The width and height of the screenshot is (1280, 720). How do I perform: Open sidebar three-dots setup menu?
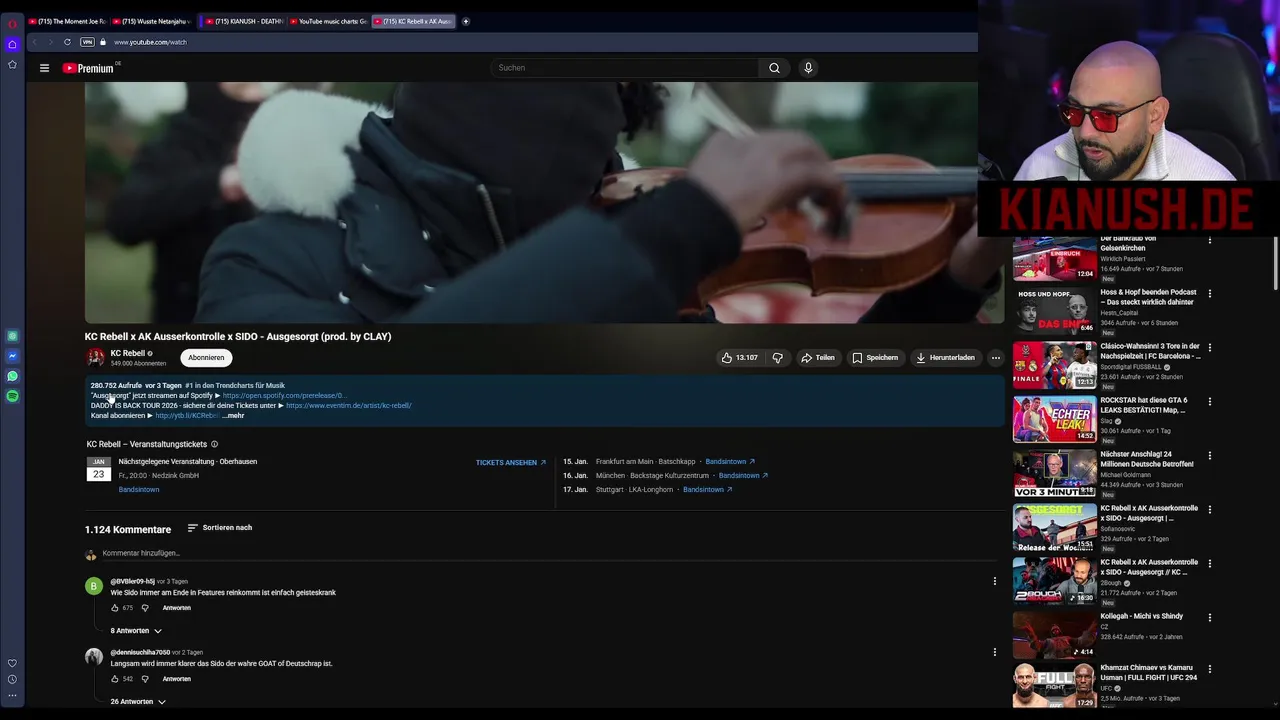pos(12,695)
